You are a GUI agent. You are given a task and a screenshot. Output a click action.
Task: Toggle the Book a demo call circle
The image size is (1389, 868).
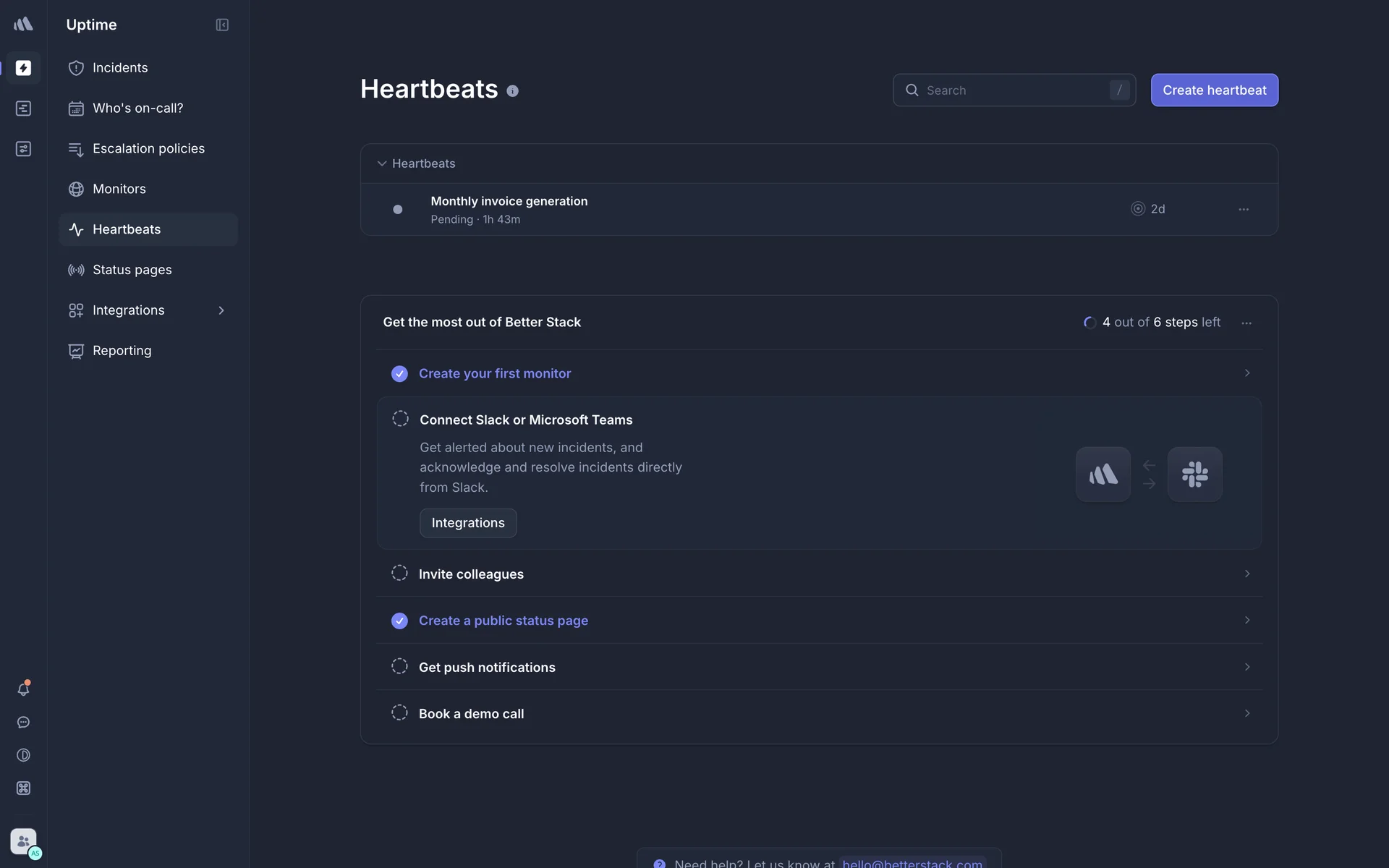(x=399, y=712)
